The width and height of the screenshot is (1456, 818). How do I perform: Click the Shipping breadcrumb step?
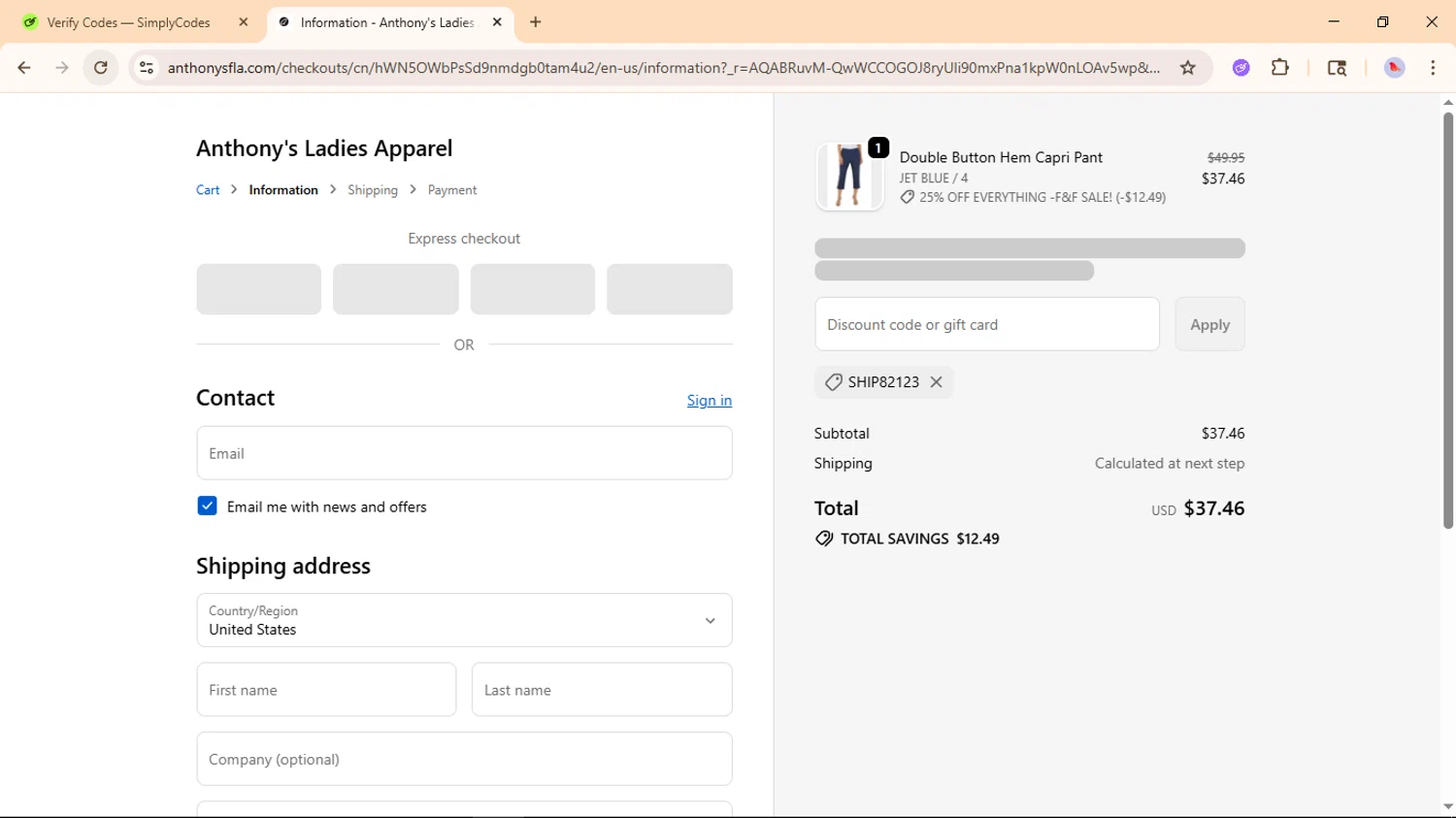[373, 190]
